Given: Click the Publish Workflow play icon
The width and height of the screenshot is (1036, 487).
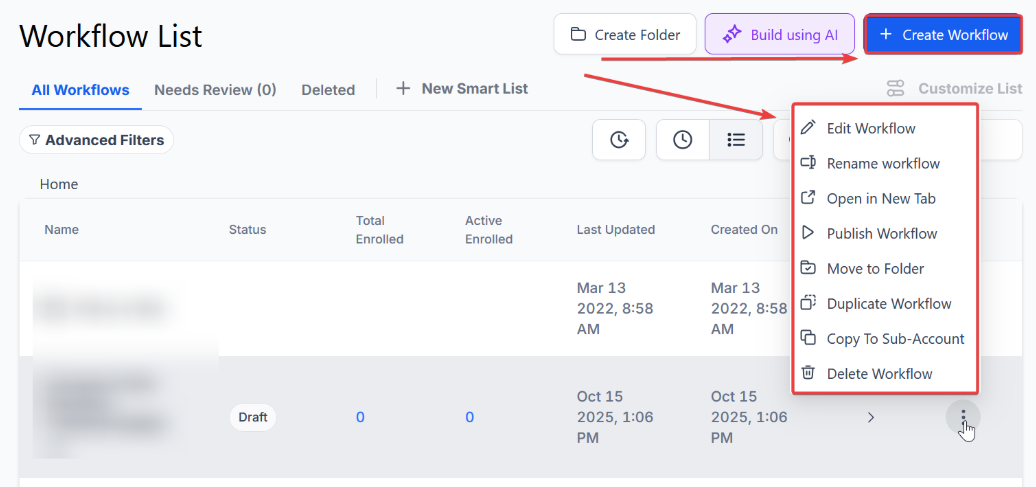Looking at the screenshot, I should [x=809, y=233].
